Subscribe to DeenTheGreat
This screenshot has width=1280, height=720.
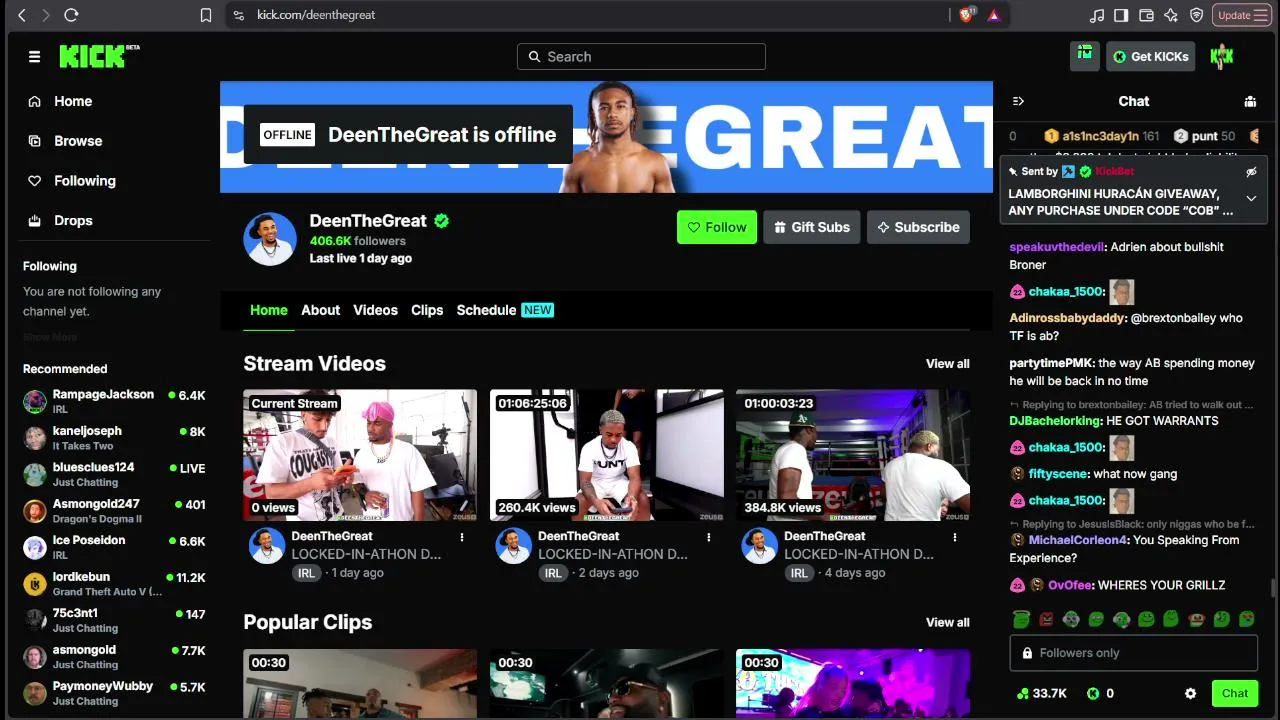[918, 227]
